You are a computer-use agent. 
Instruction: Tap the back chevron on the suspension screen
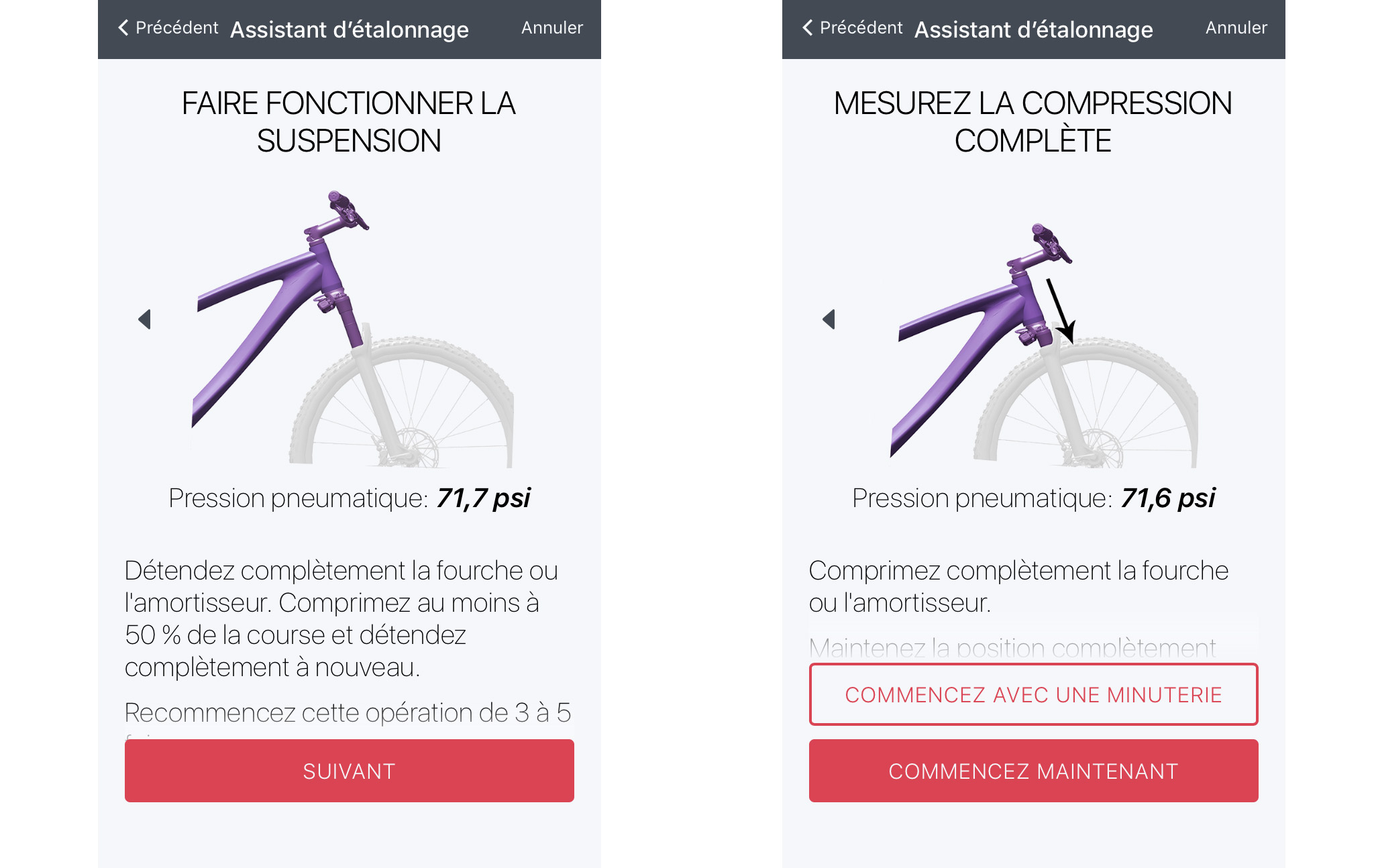123,28
